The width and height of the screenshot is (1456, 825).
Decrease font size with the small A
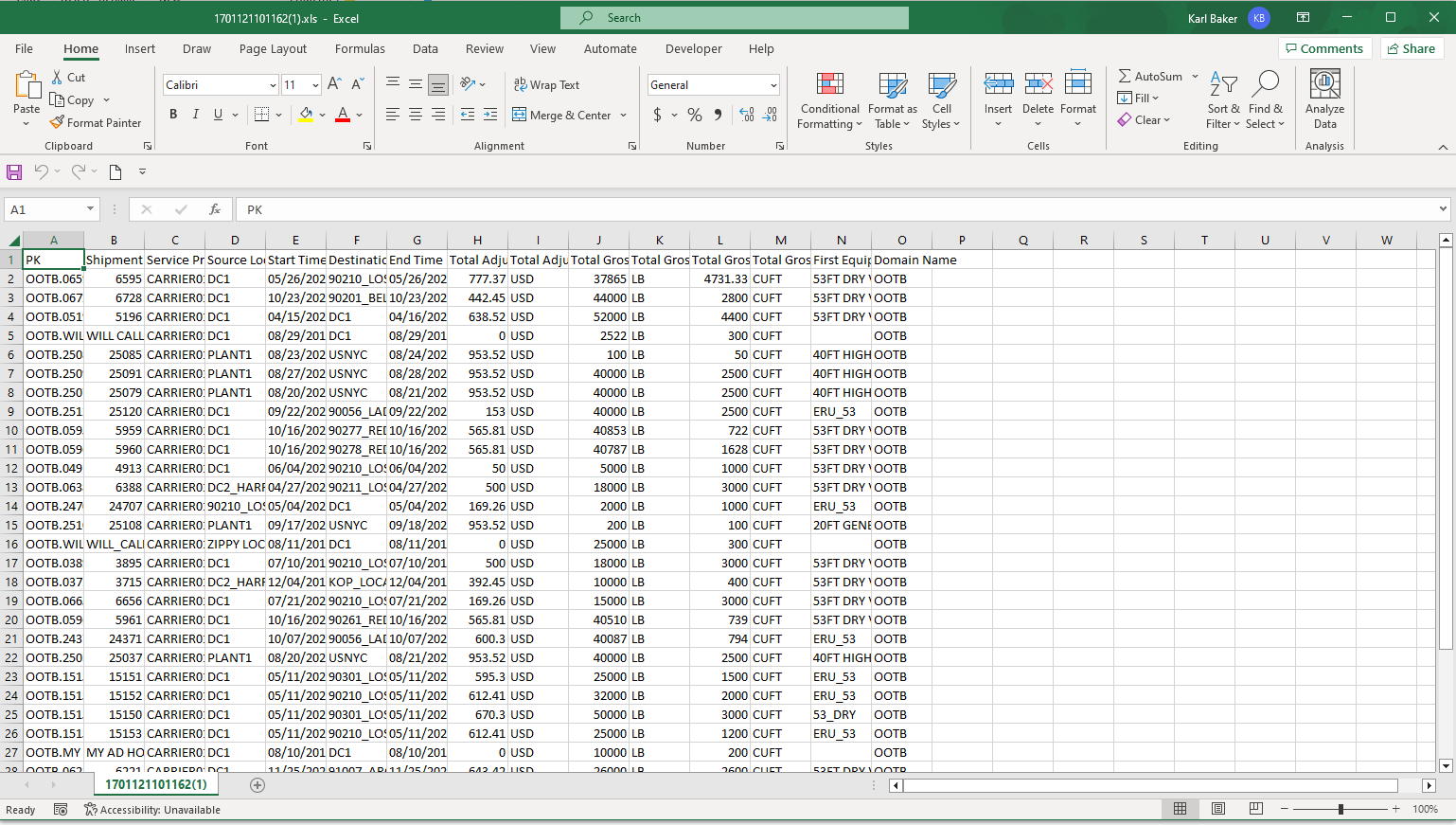point(356,84)
